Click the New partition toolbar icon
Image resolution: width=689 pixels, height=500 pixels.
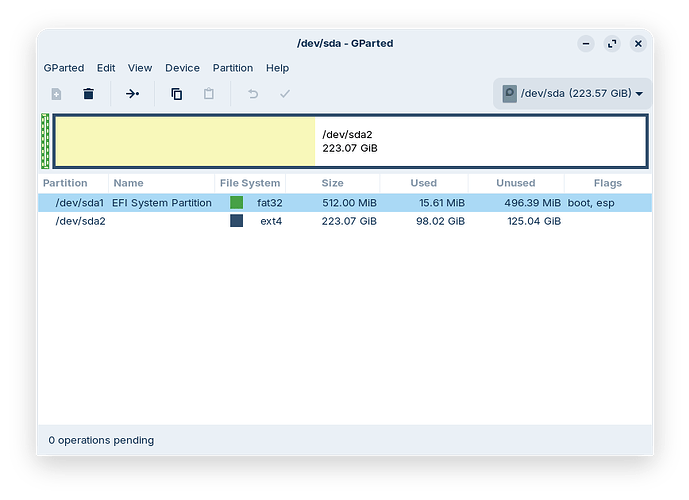pos(56,94)
